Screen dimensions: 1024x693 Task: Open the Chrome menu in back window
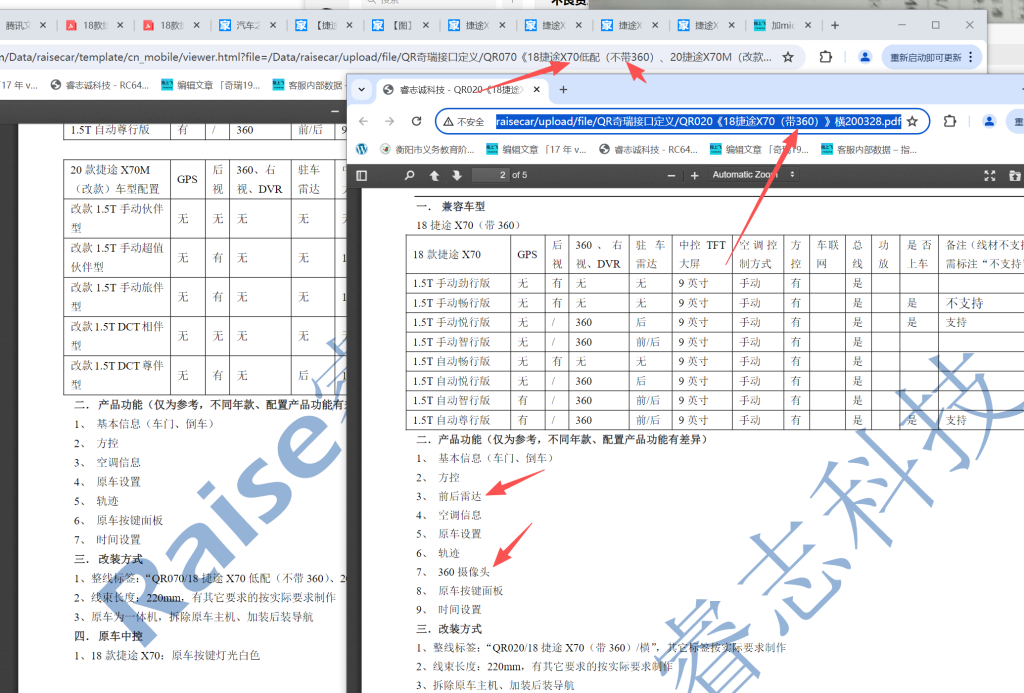point(971,57)
